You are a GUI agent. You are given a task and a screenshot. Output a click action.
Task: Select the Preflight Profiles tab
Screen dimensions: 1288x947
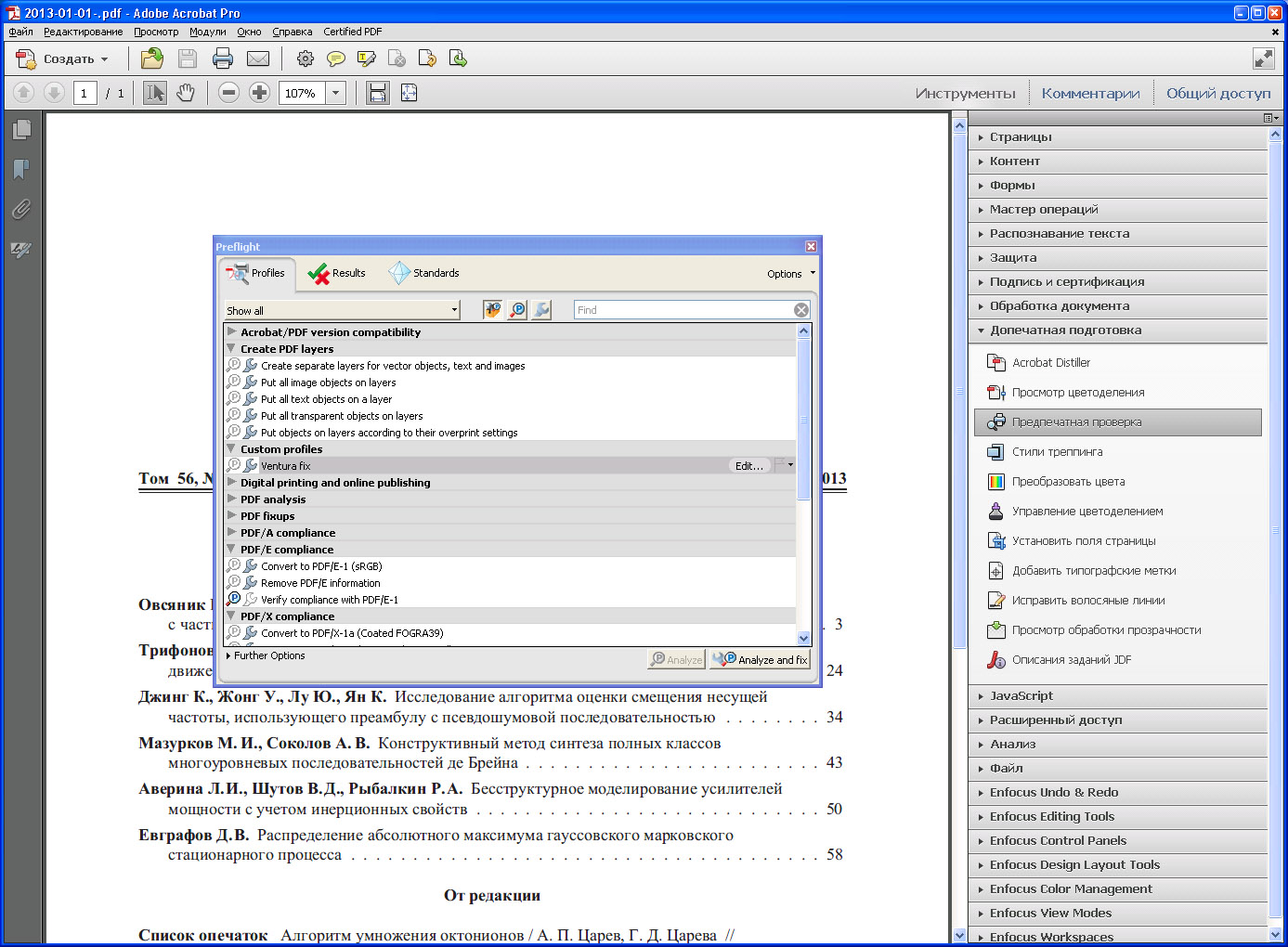[257, 273]
